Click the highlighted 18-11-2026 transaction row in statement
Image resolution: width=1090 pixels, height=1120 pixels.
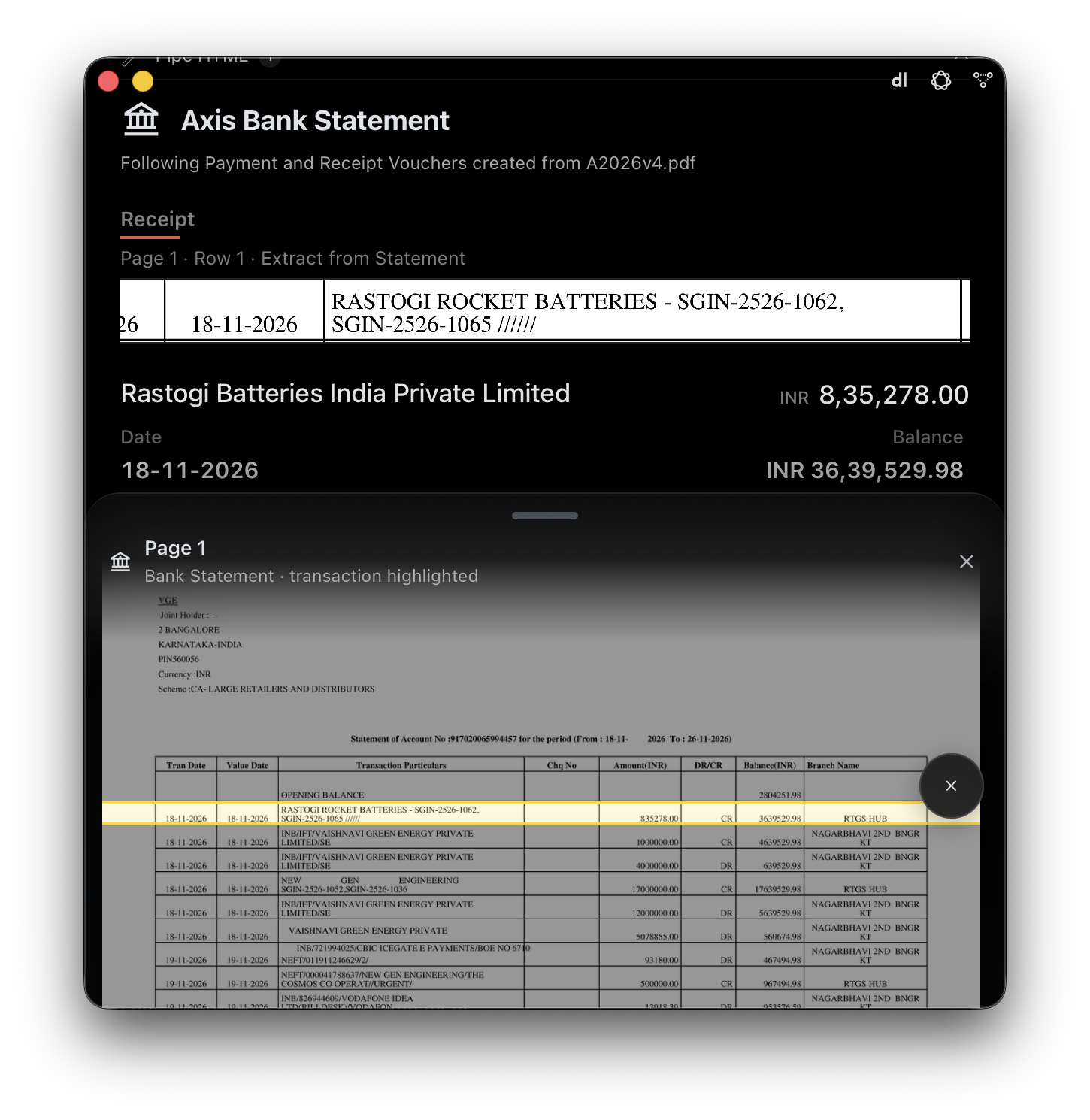(541, 813)
